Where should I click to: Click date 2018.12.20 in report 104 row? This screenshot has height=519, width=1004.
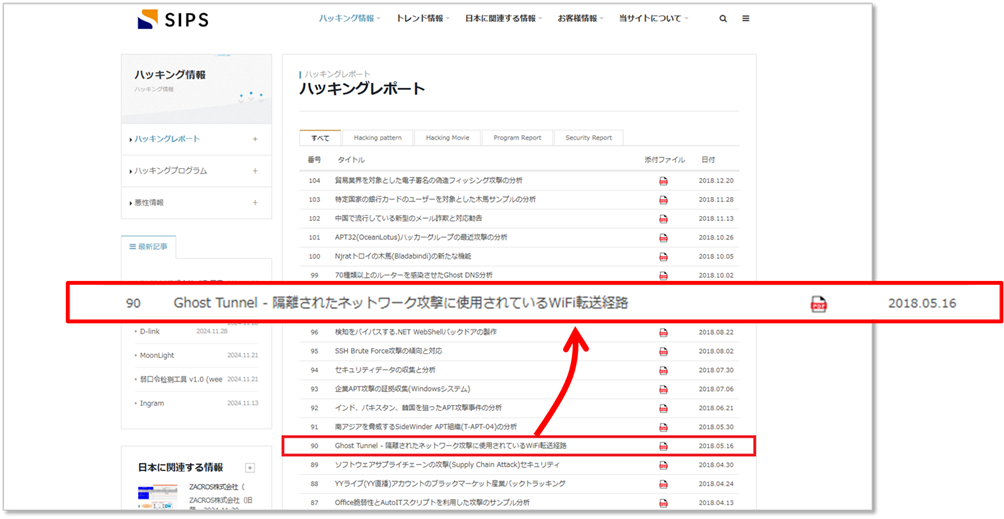(x=716, y=181)
